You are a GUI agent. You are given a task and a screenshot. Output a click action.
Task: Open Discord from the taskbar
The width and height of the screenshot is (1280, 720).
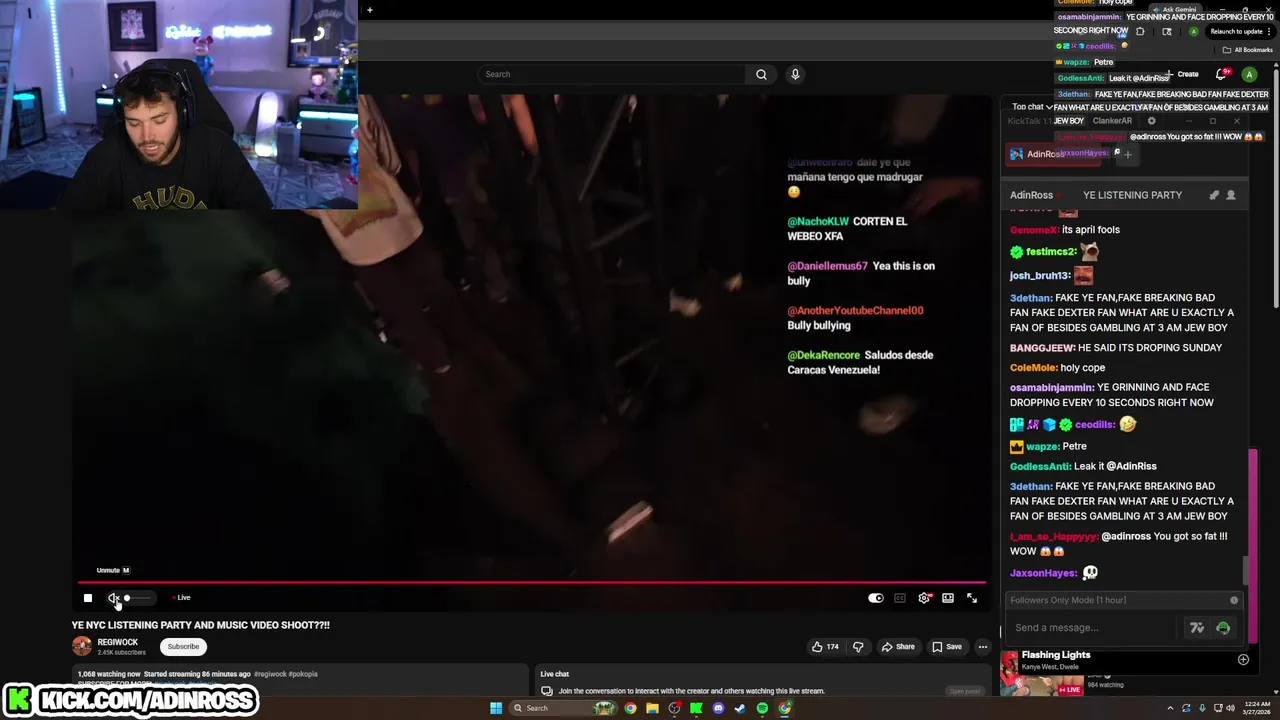[718, 708]
